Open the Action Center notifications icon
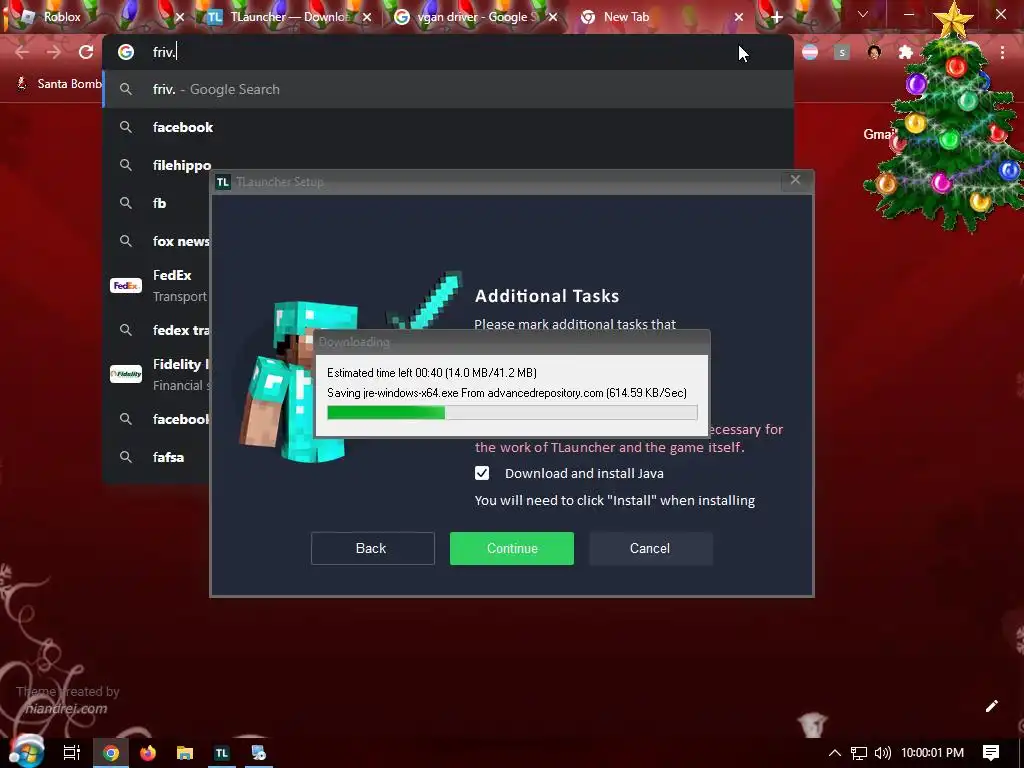Screen dimensions: 1024x768 [991, 753]
